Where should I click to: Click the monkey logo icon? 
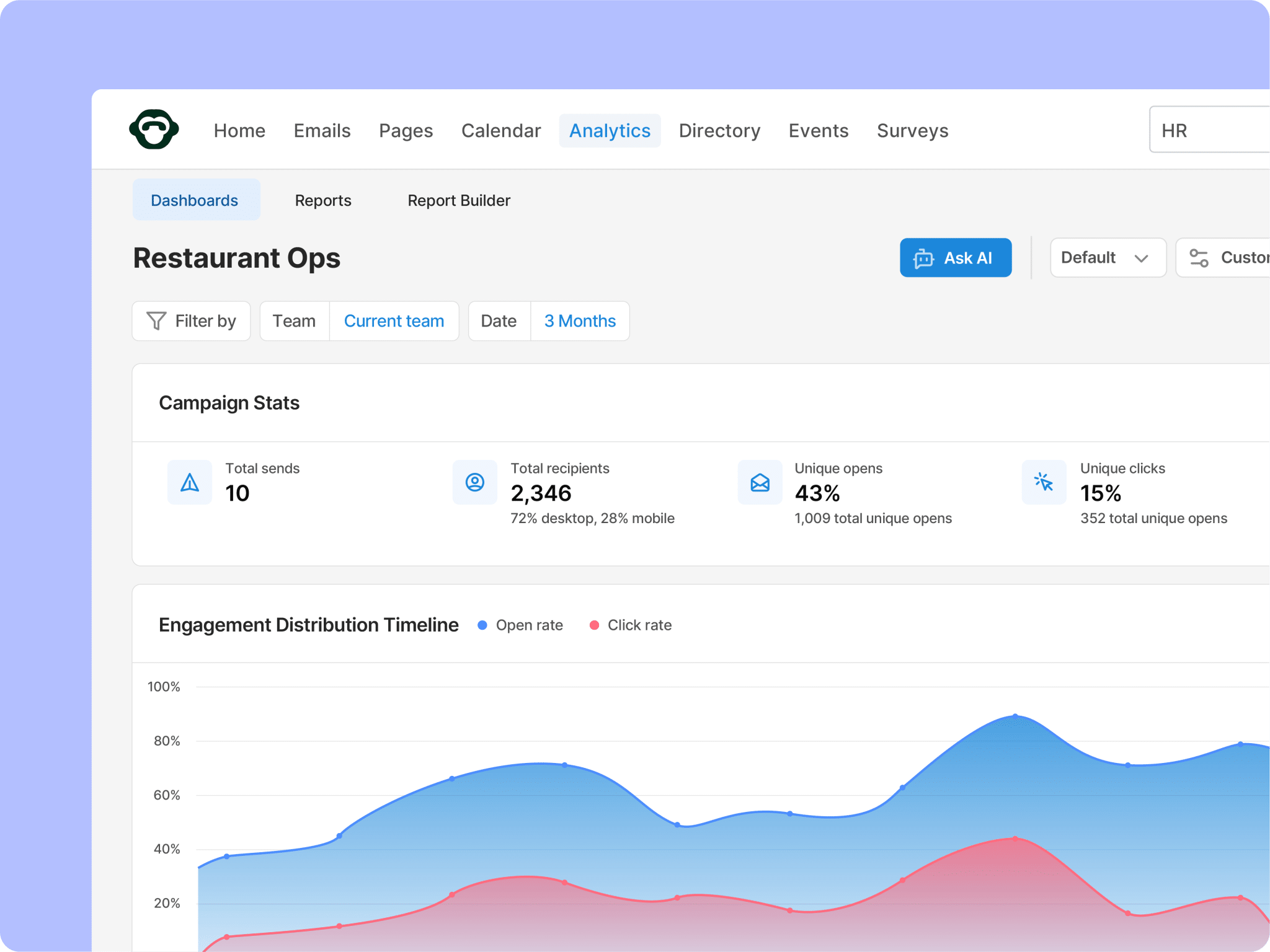pyautogui.click(x=154, y=130)
